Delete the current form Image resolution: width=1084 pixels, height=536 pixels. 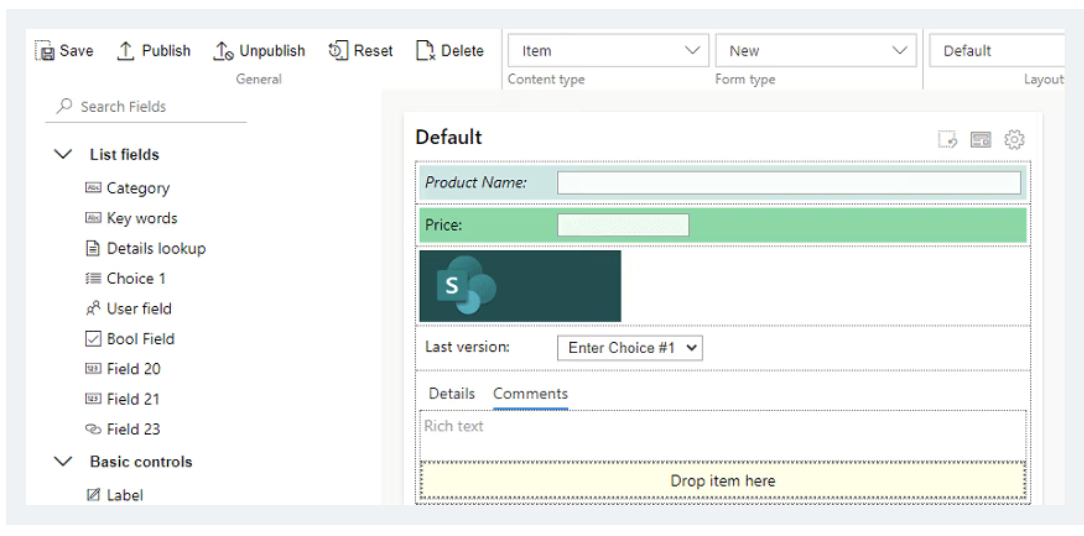coord(449,51)
